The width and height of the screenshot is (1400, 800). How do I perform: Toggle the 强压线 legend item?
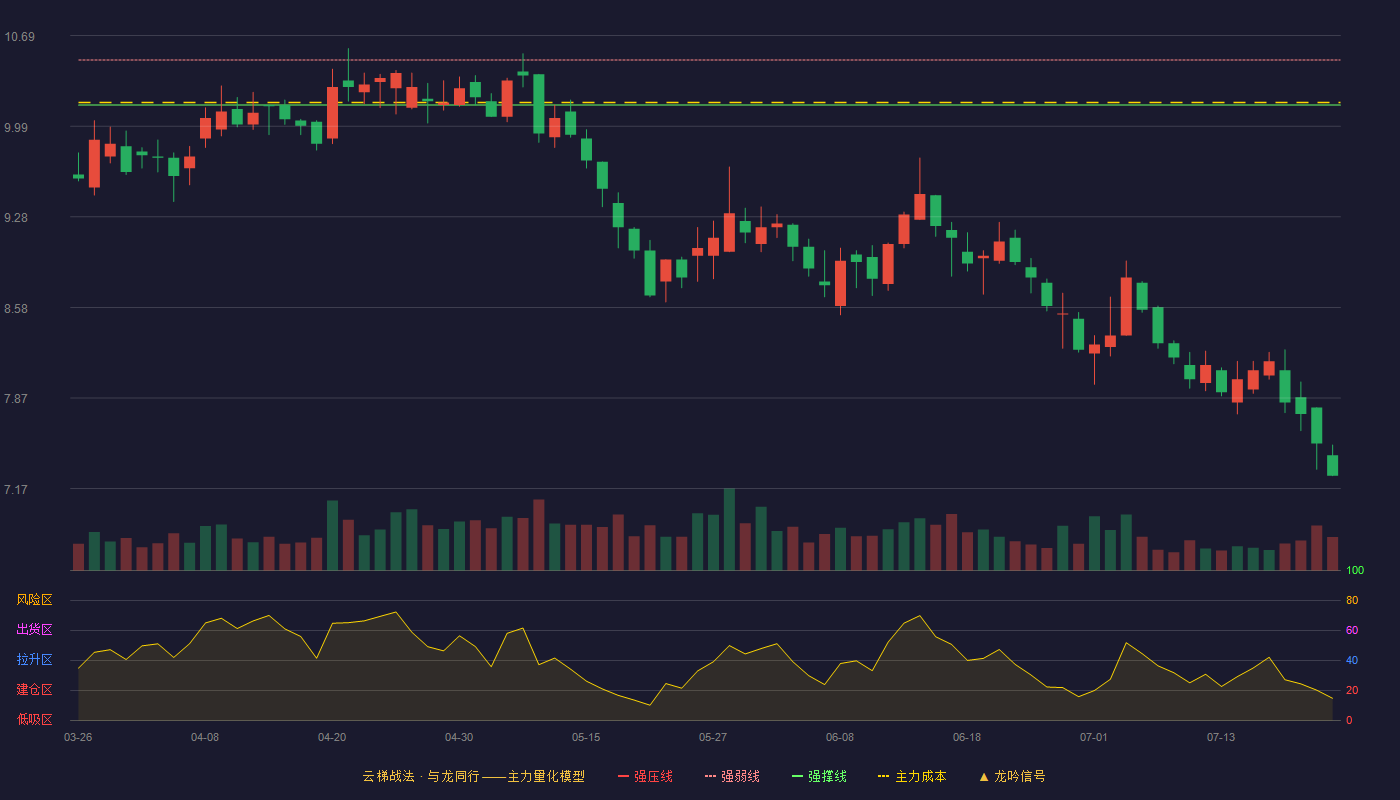pyautogui.click(x=645, y=776)
